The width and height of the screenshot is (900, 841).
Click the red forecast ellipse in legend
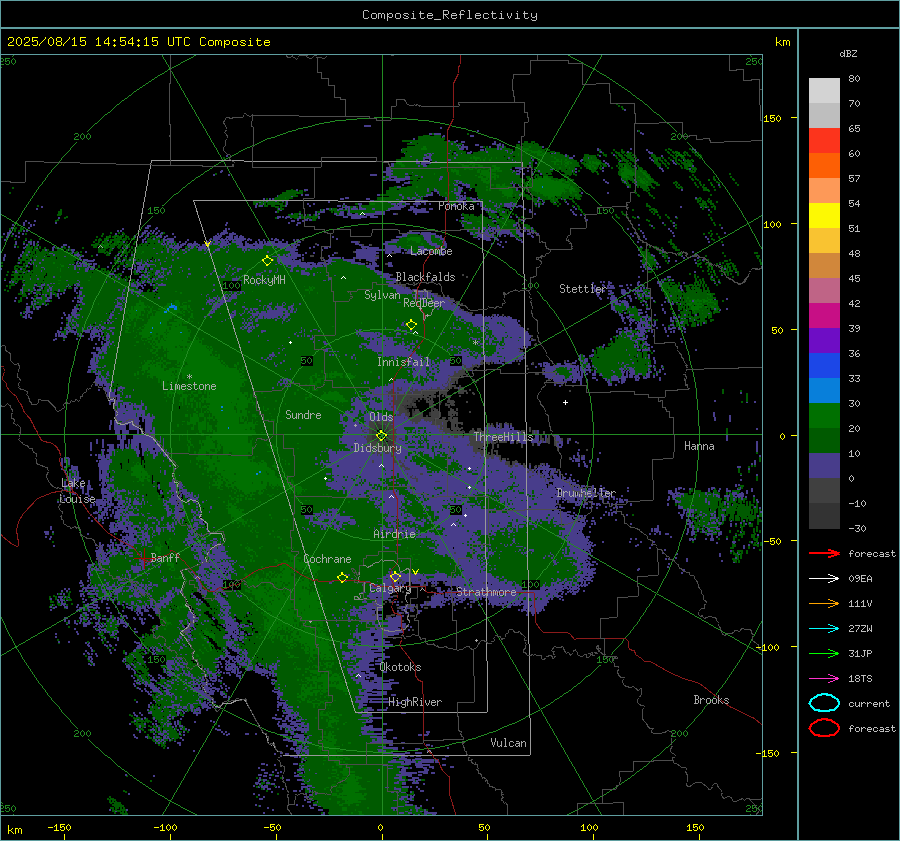click(824, 728)
